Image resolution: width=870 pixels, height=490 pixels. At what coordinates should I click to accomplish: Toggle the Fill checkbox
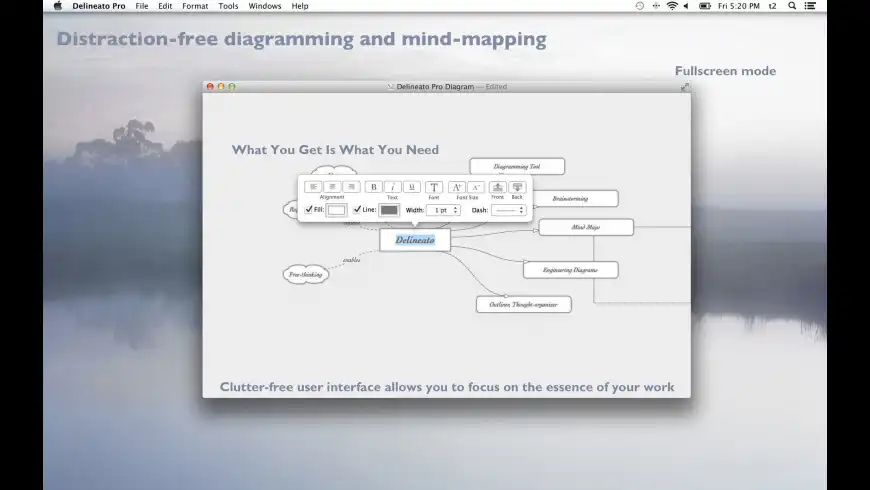click(x=308, y=209)
